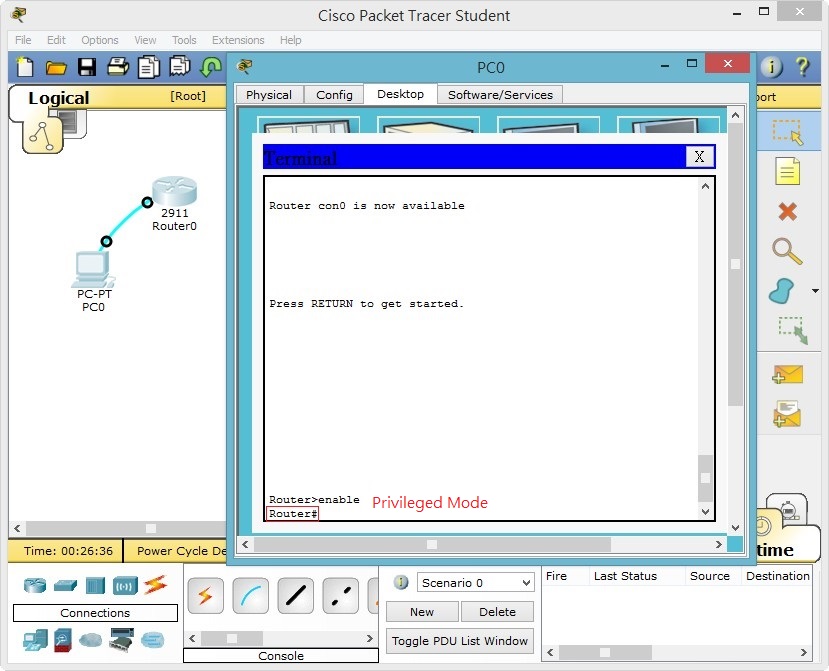Open the Options menu

coord(99,40)
